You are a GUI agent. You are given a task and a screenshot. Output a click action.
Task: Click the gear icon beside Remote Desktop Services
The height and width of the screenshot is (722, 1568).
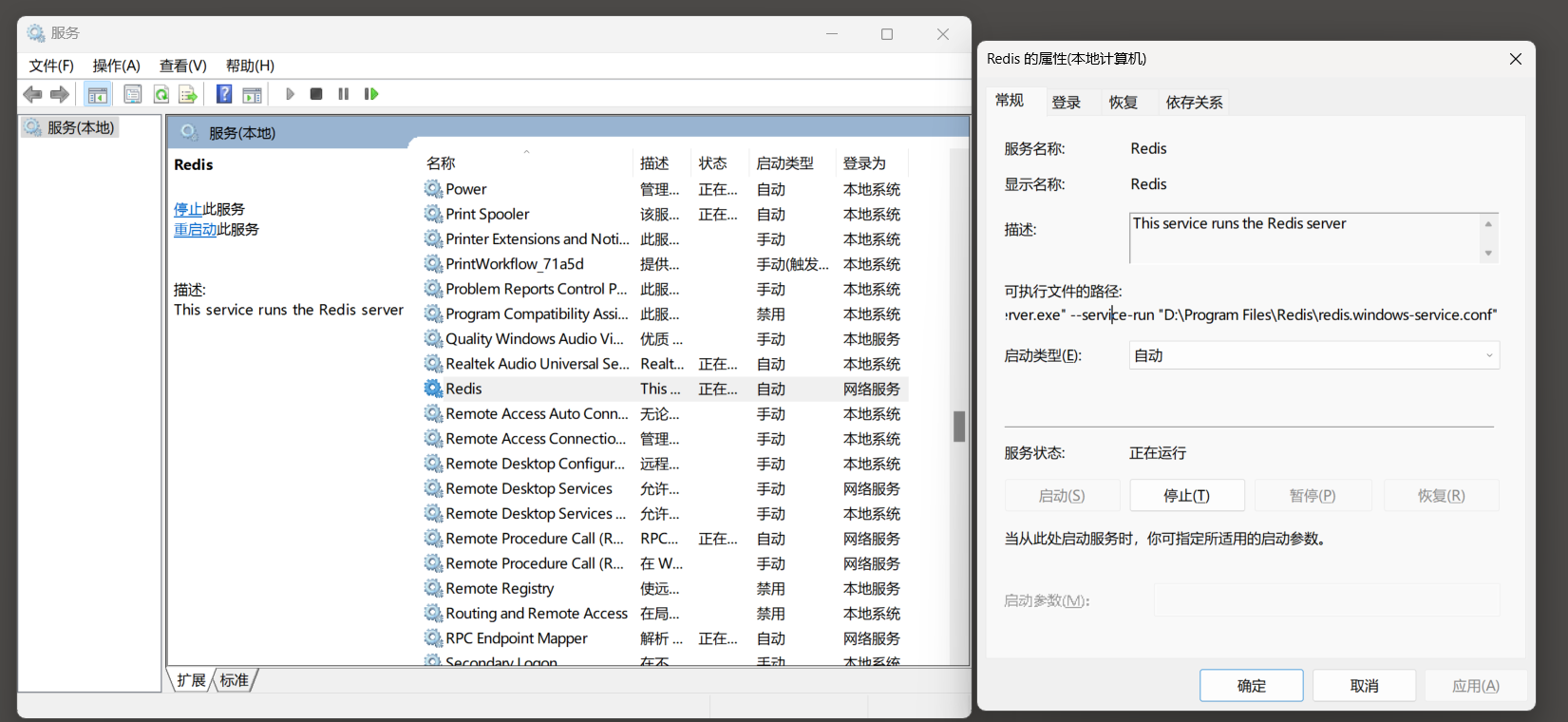[433, 488]
